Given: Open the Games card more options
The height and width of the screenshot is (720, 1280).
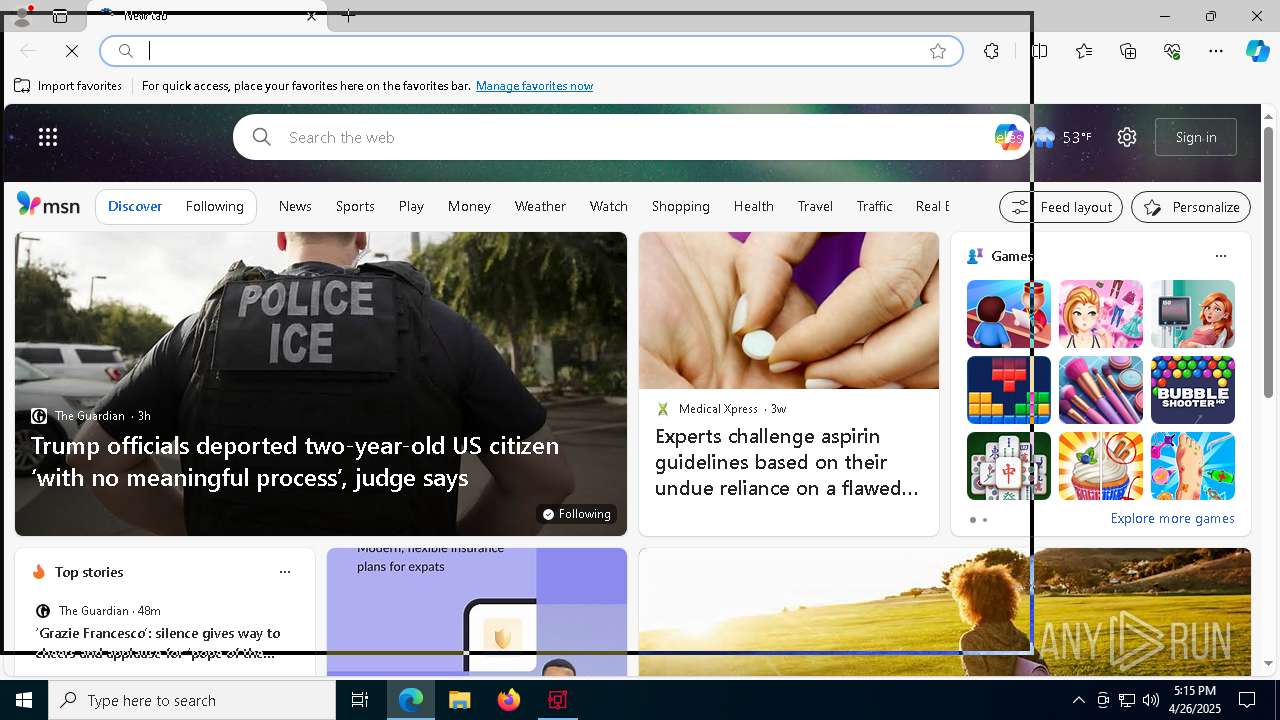Looking at the screenshot, I should pos(1220,256).
